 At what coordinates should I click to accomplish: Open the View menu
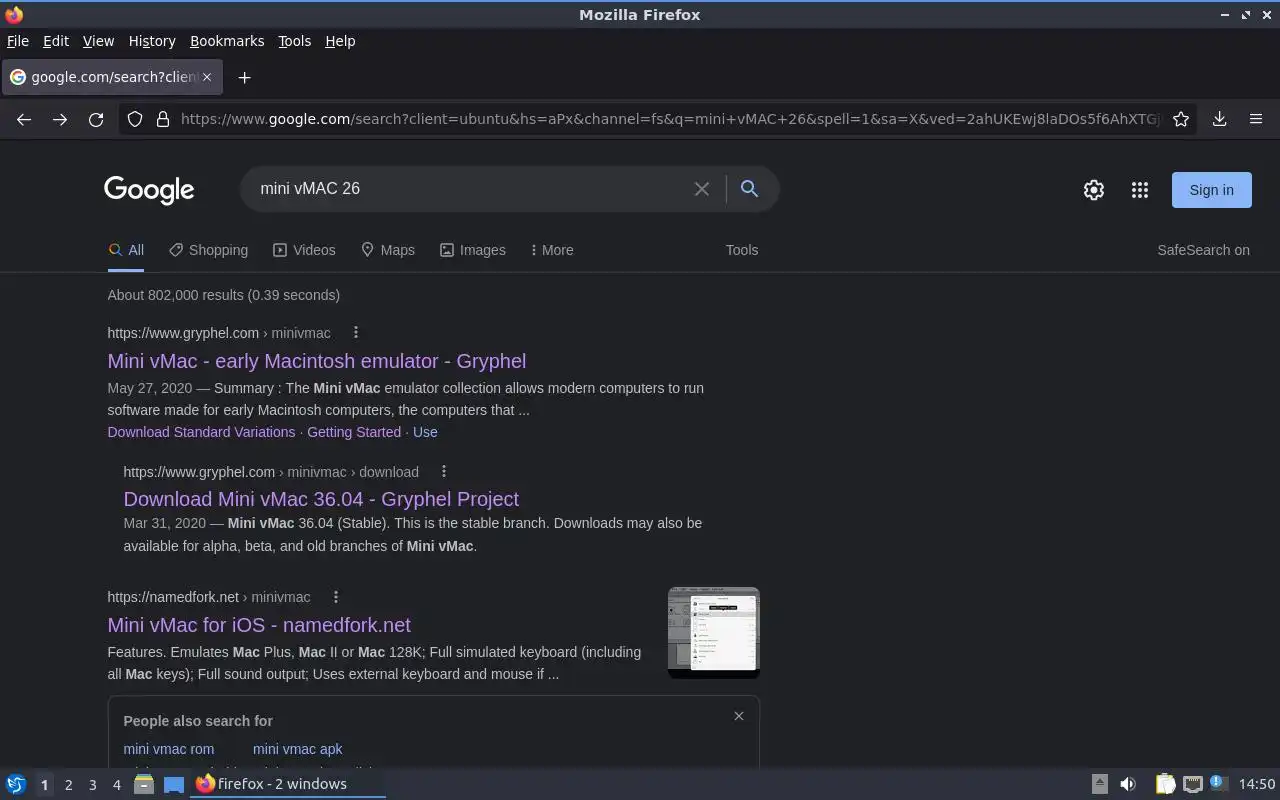point(98,41)
